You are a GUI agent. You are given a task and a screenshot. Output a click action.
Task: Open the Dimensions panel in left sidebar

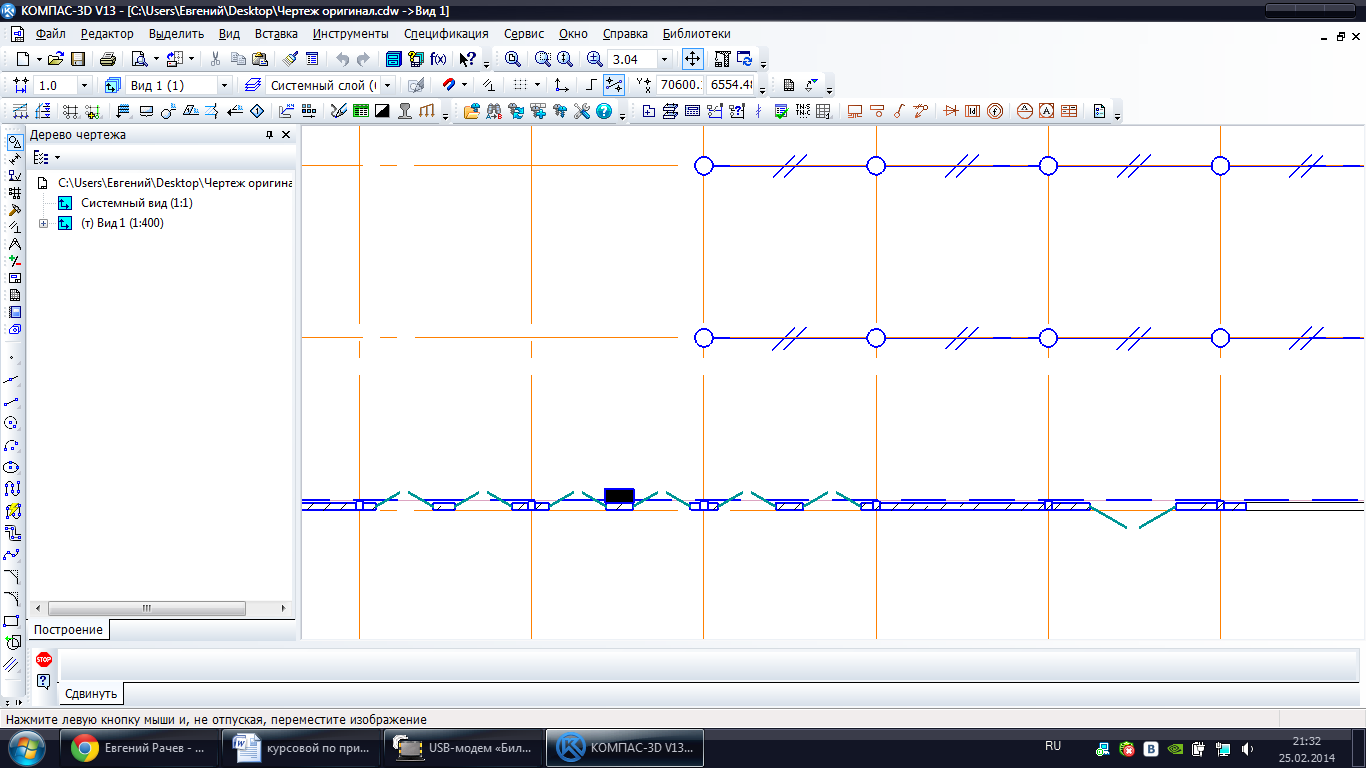tap(14, 159)
